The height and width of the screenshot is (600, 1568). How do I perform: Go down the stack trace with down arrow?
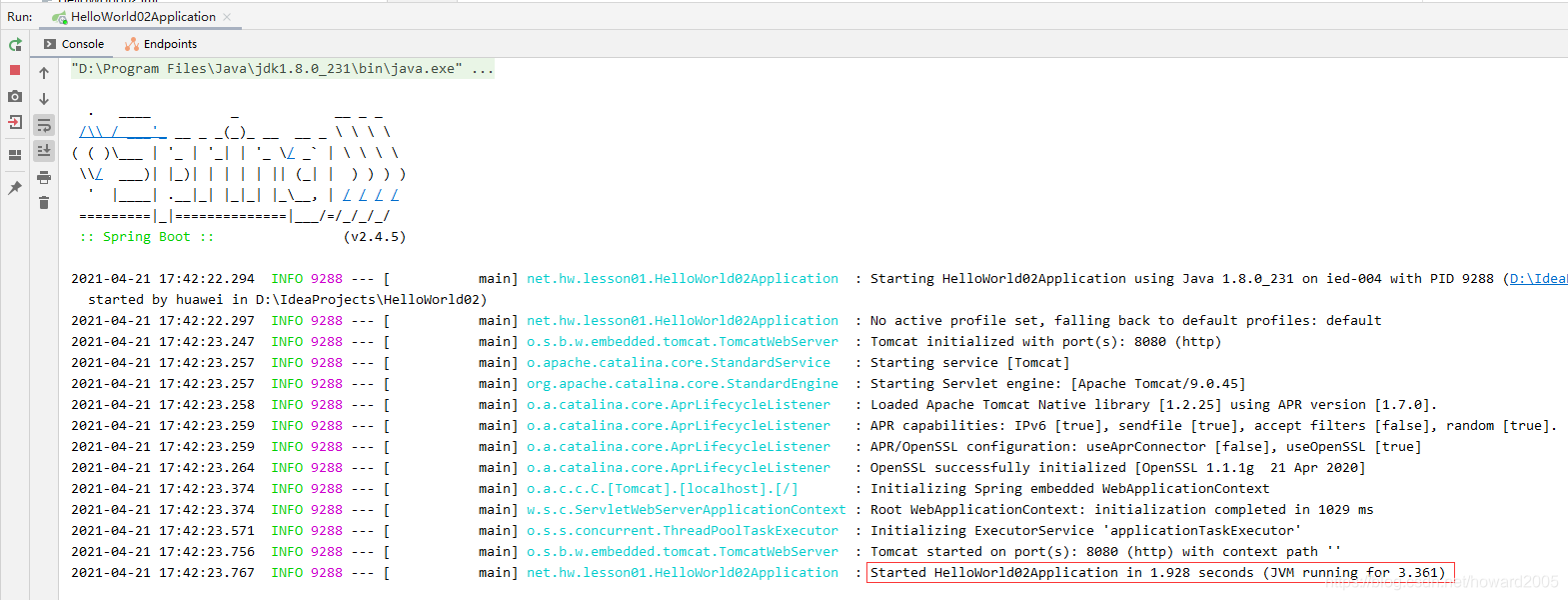pos(44,99)
